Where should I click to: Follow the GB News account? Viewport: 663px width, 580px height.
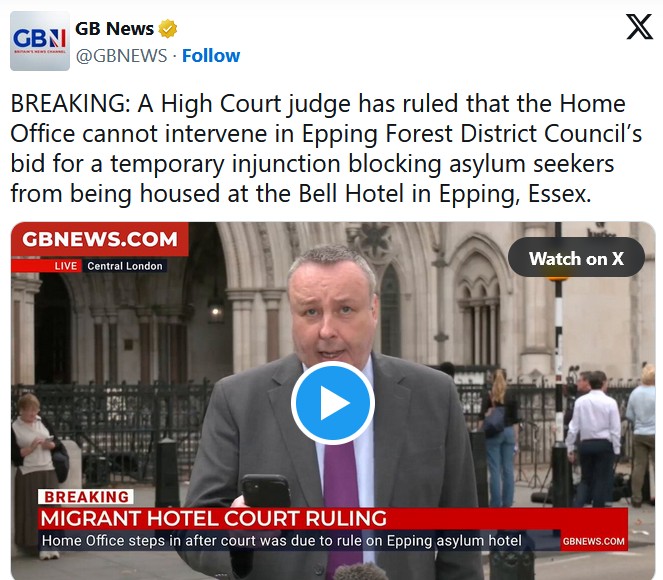click(x=211, y=56)
